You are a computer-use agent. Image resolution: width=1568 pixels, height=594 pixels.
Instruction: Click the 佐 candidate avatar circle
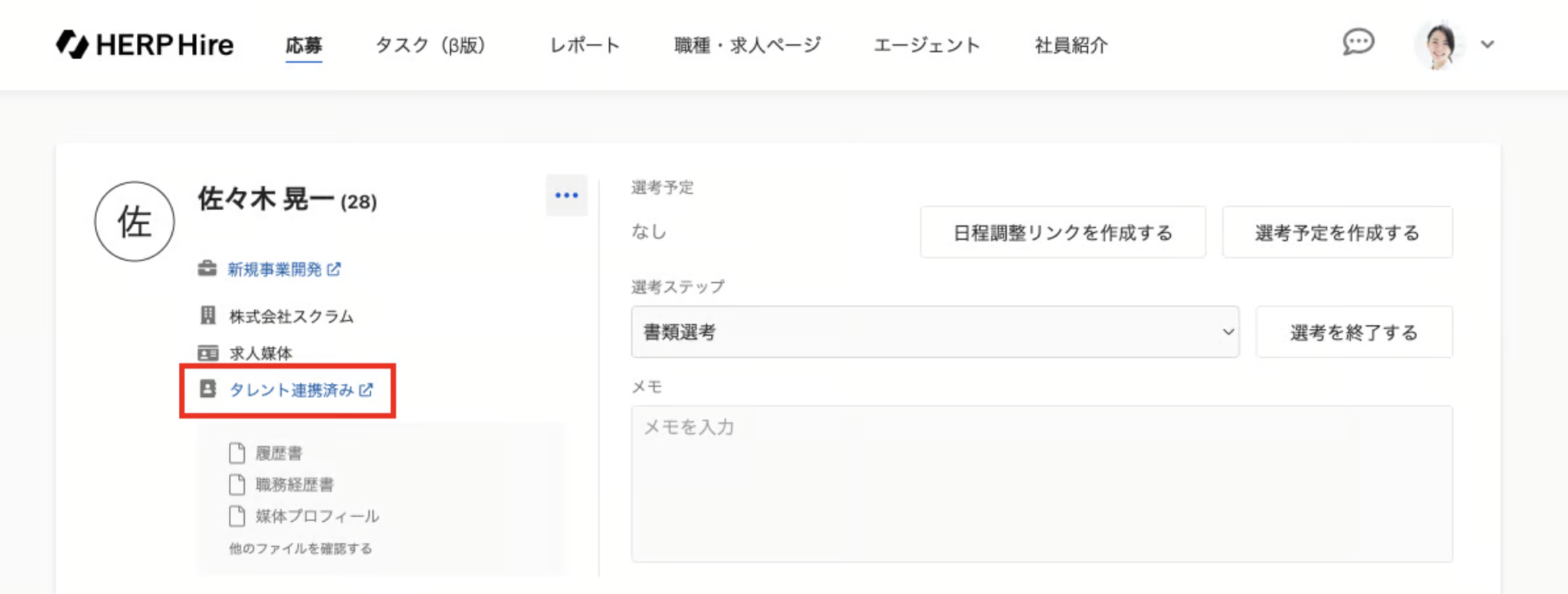135,222
